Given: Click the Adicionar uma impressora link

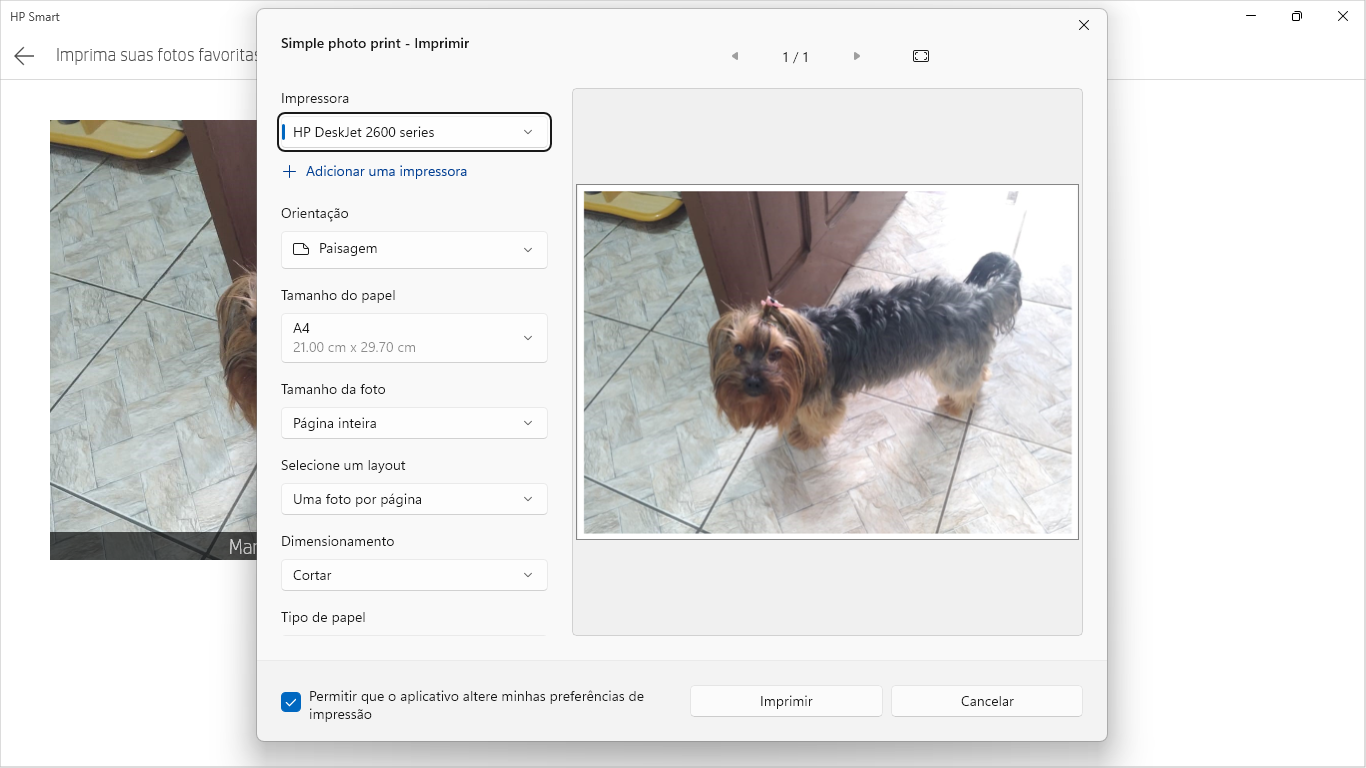Looking at the screenshot, I should [386, 172].
